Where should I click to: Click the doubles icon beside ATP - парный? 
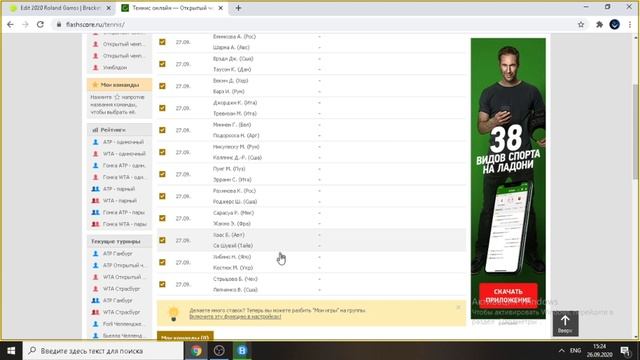96,189
